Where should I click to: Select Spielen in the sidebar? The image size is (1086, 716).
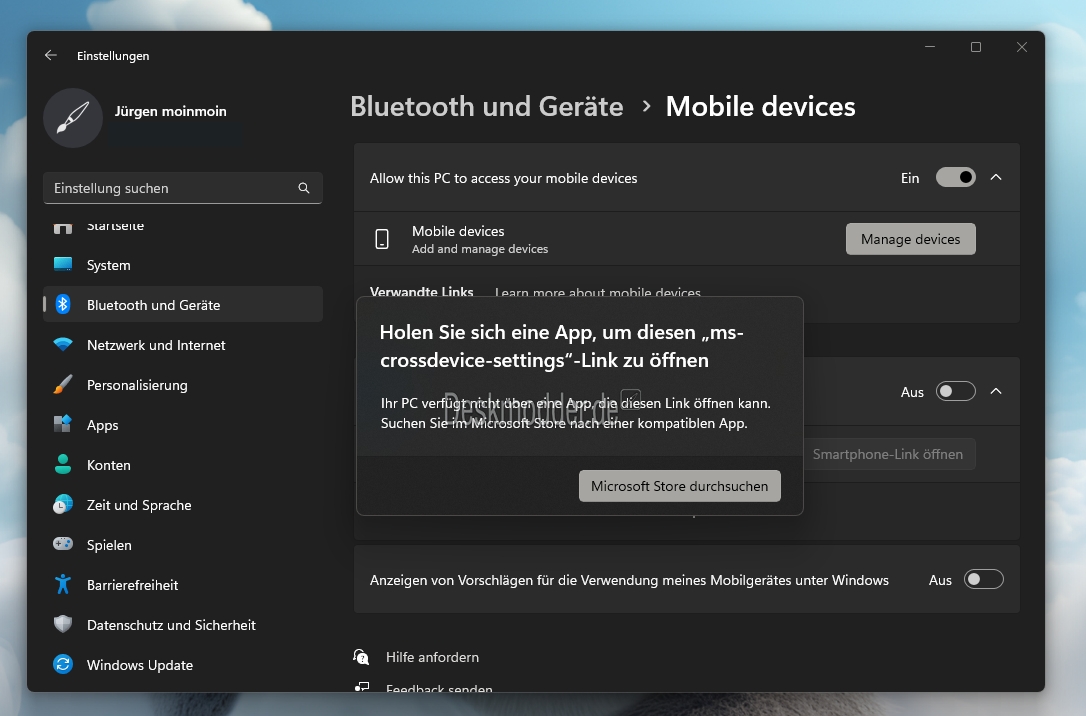183,545
